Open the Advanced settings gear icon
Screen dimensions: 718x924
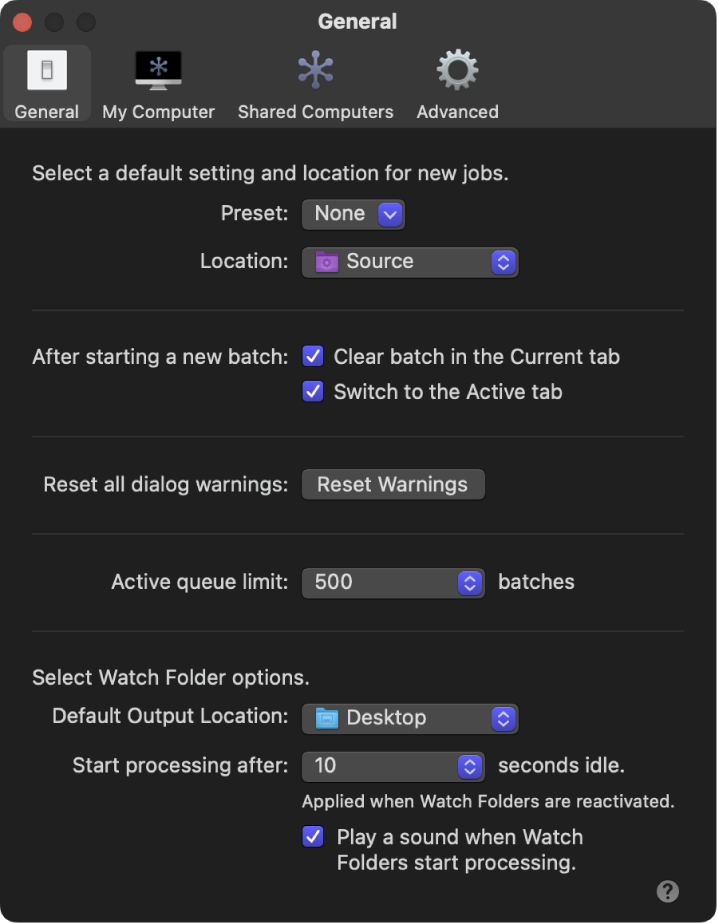(x=456, y=70)
